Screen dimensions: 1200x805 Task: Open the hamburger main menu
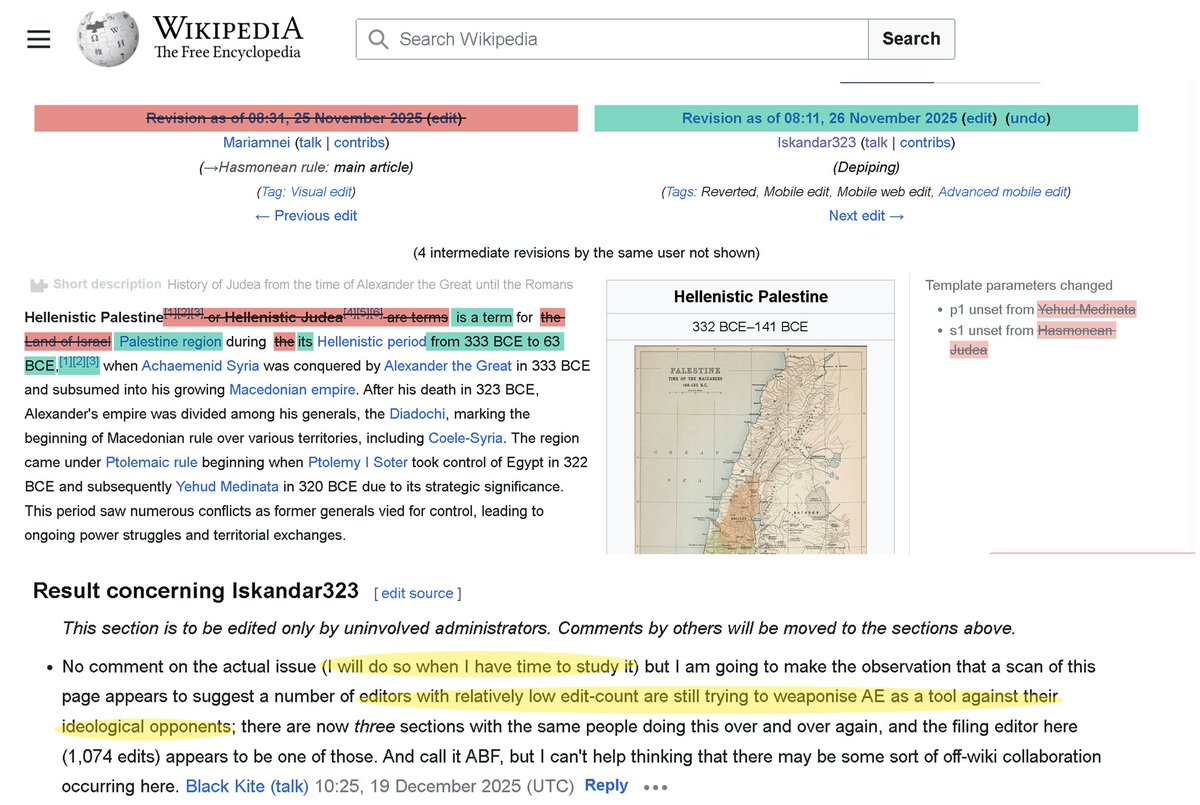(38, 39)
